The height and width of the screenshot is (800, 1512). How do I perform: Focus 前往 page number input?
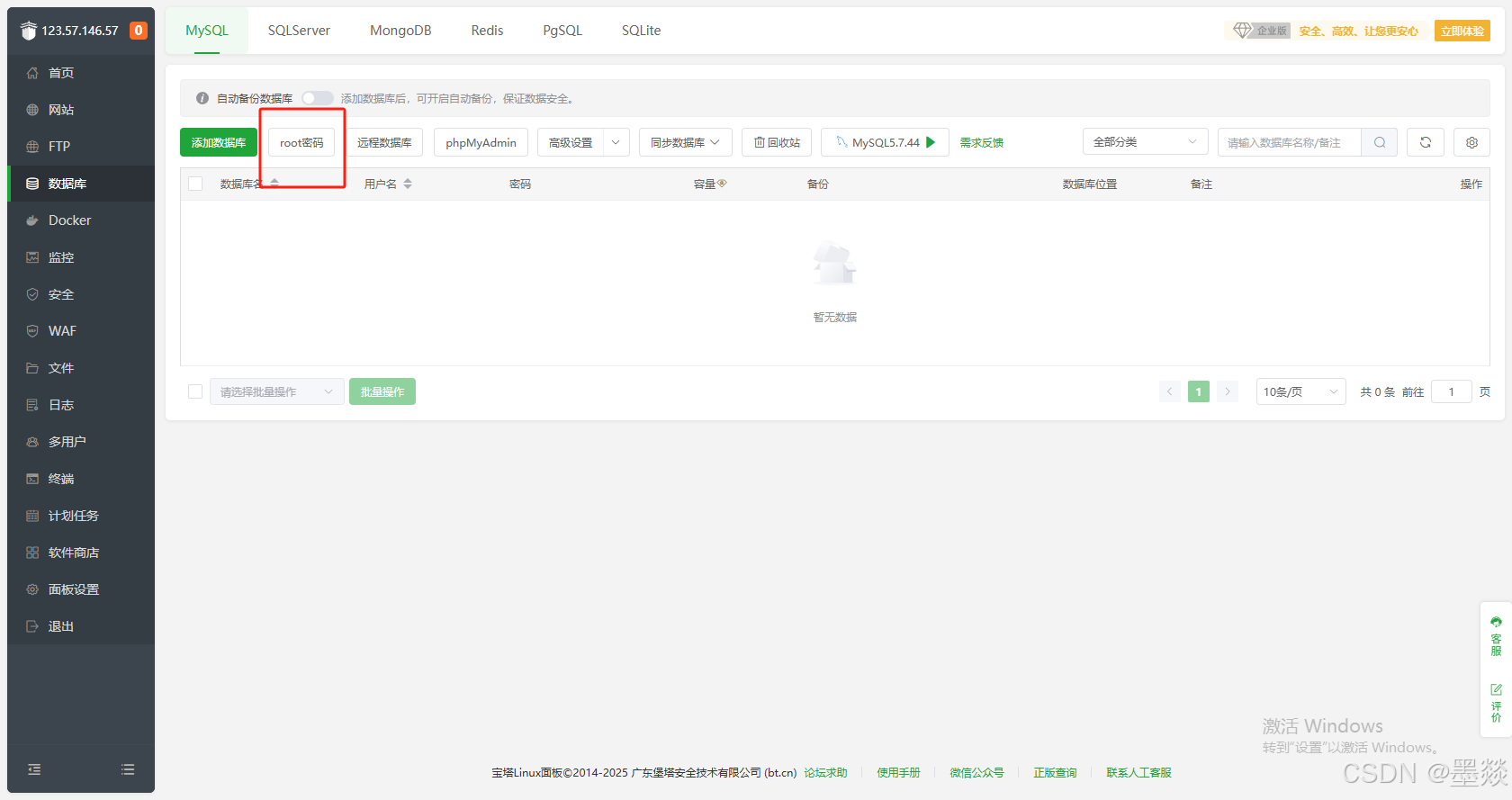coord(1451,391)
